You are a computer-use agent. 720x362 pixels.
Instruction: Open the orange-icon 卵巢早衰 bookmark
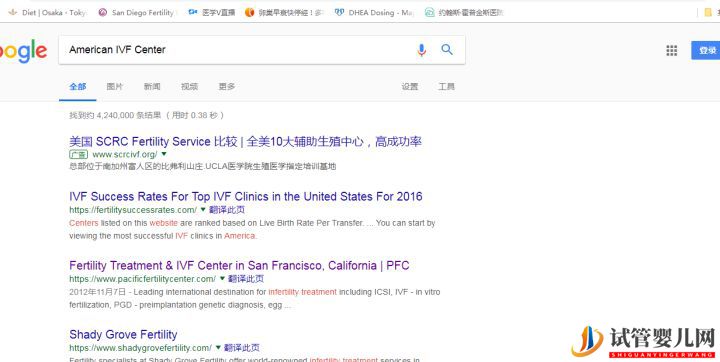(x=285, y=13)
